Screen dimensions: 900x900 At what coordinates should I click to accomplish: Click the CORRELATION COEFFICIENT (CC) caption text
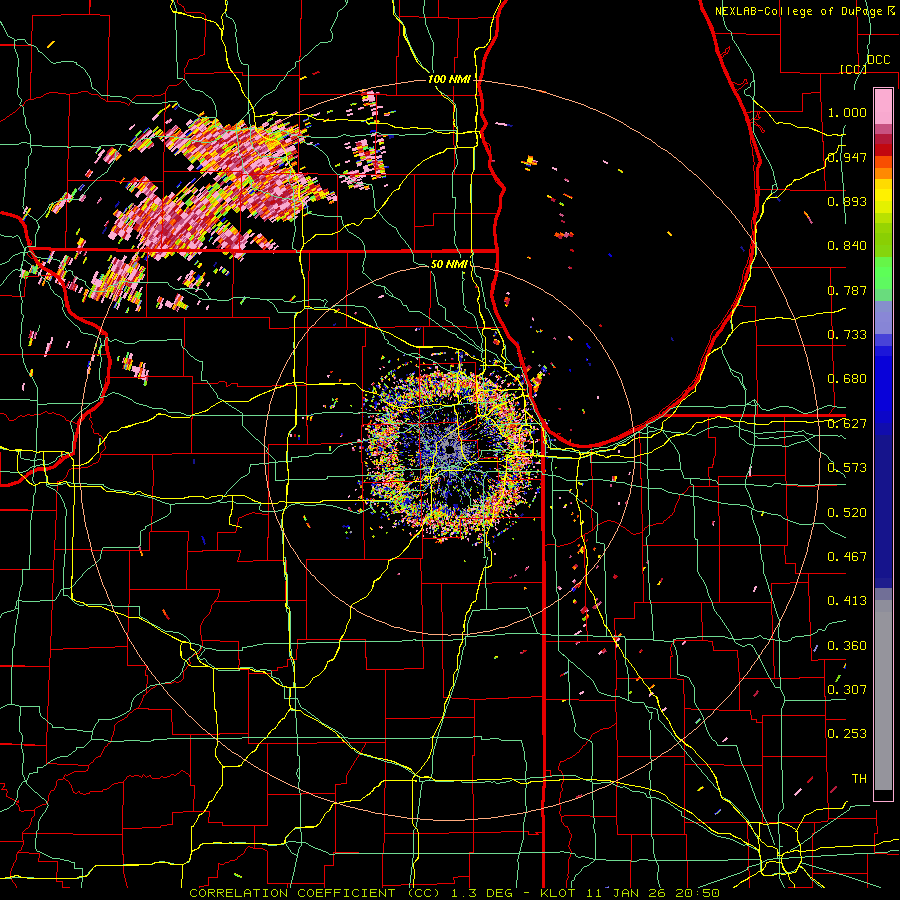coord(315,893)
